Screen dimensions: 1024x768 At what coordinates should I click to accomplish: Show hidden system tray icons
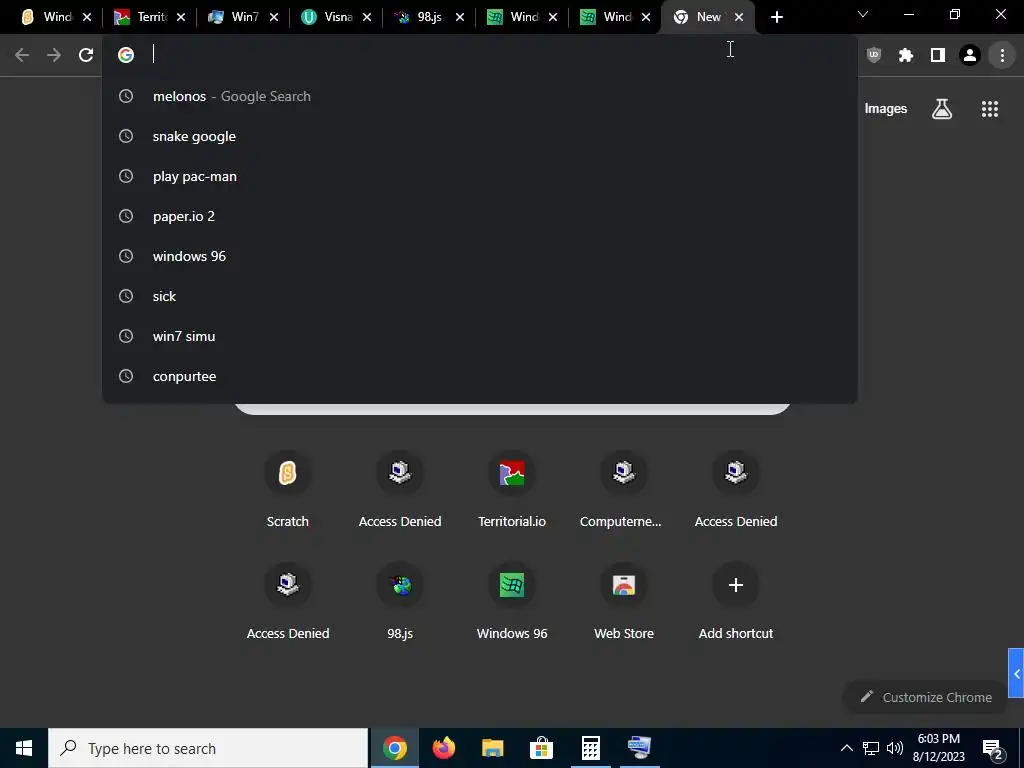(846, 748)
